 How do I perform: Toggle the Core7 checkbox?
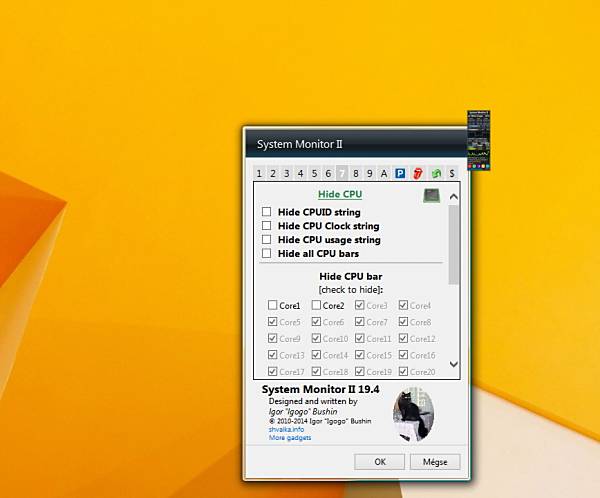tap(360, 322)
